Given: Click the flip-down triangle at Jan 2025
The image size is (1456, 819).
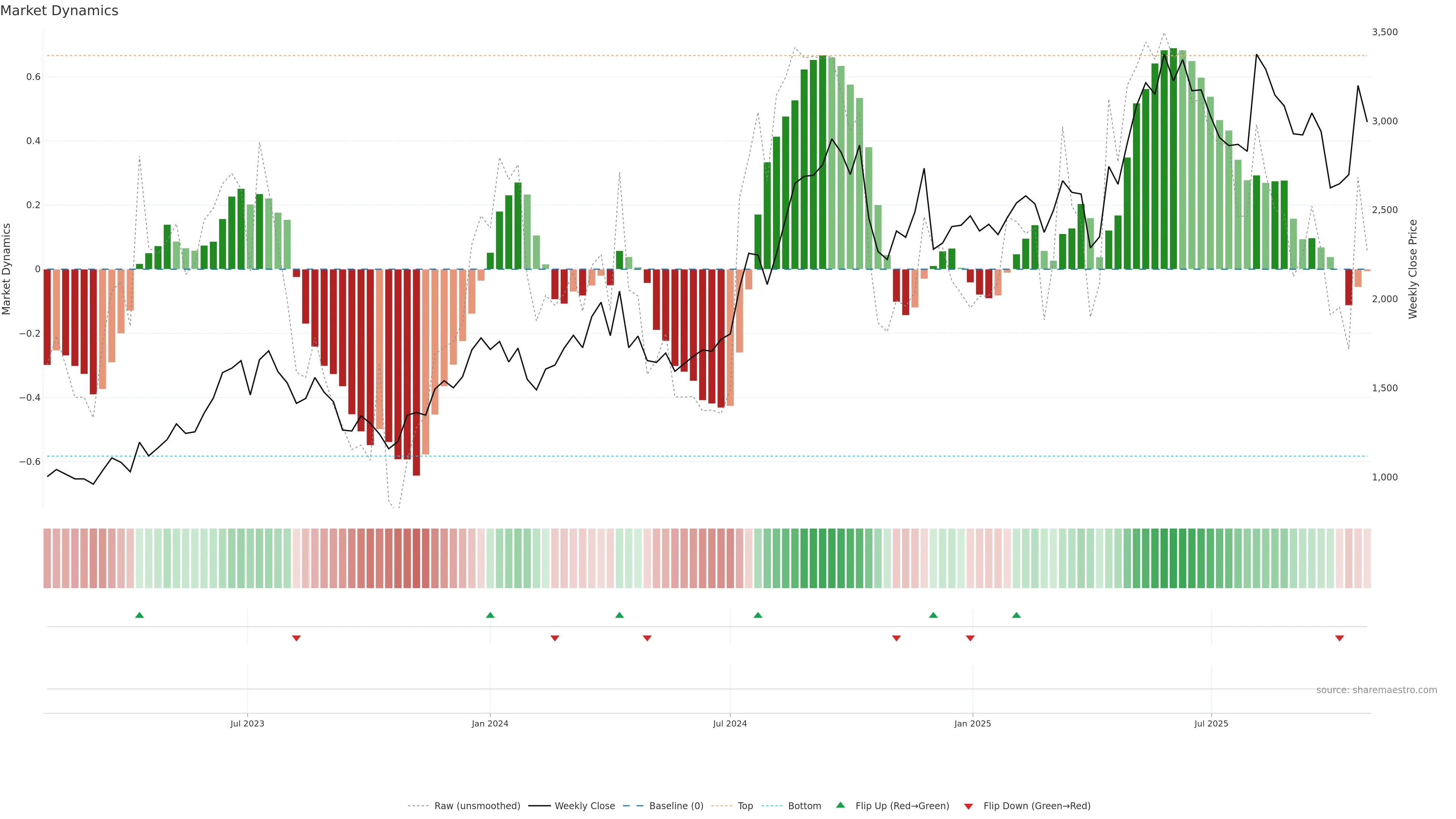Looking at the screenshot, I should [970, 638].
